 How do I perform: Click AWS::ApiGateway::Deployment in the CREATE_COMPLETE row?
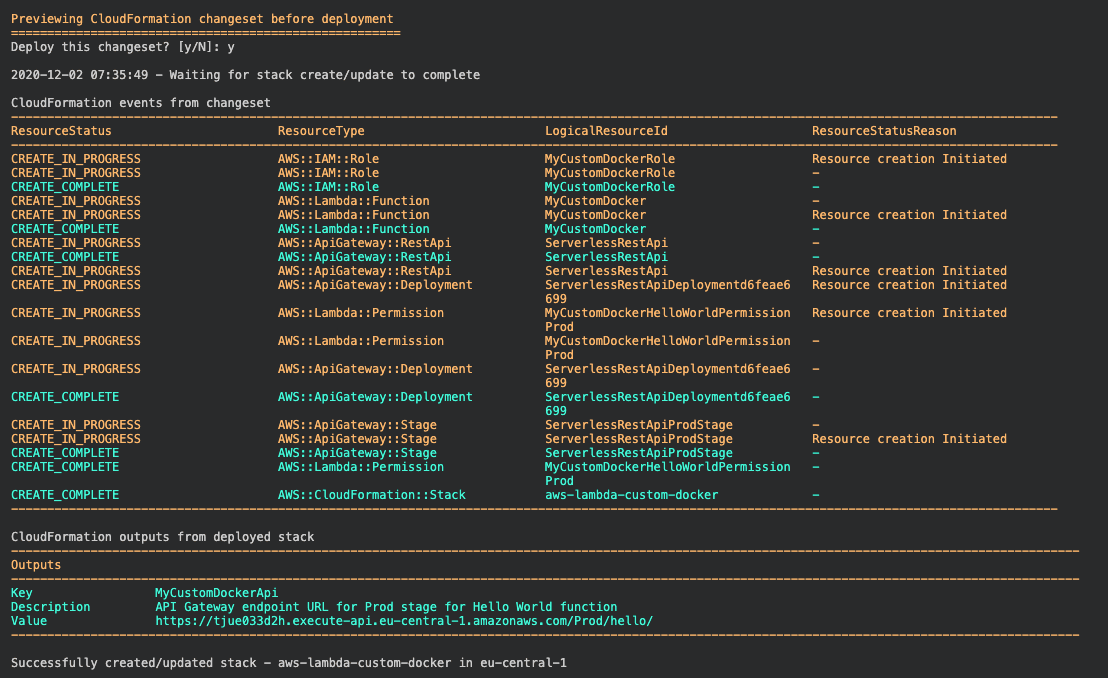pos(375,397)
